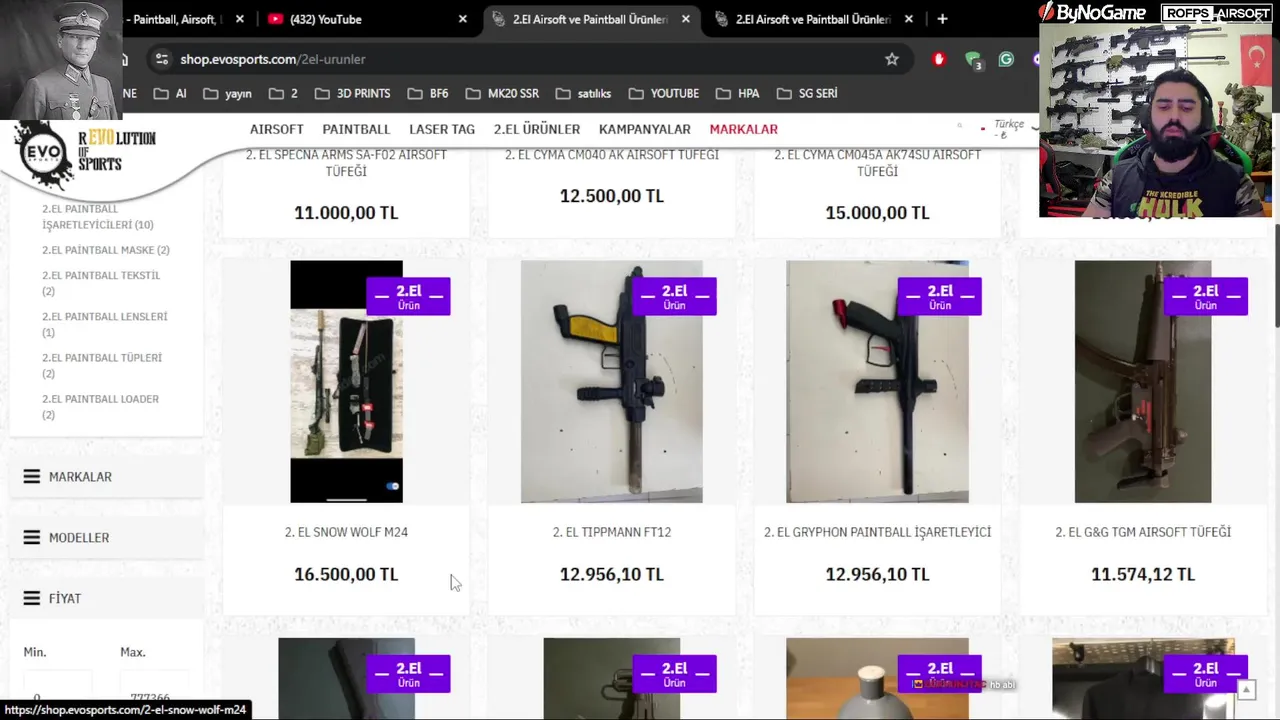Open the Tippmann FT12 product photo
Image resolution: width=1280 pixels, height=720 pixels.
pyautogui.click(x=612, y=382)
